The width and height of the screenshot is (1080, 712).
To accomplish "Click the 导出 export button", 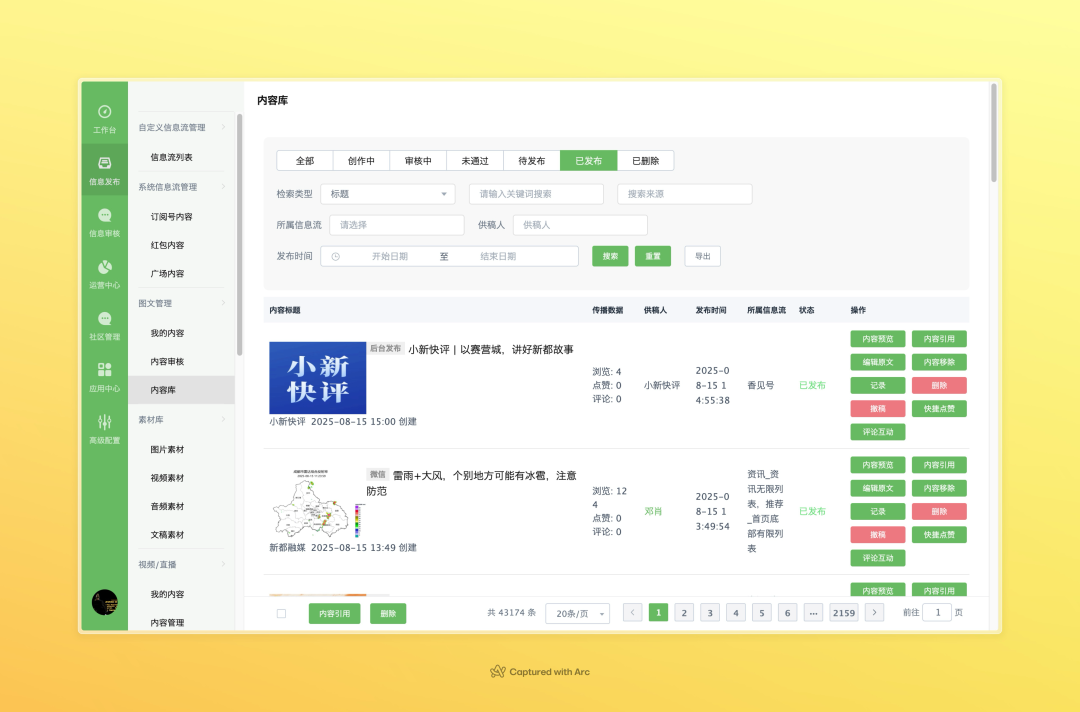I will [702, 256].
